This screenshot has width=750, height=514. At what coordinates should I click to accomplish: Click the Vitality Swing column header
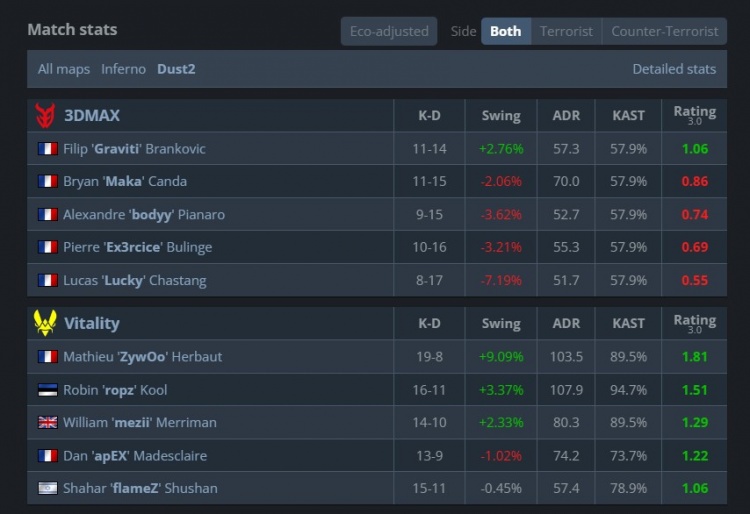[500, 323]
